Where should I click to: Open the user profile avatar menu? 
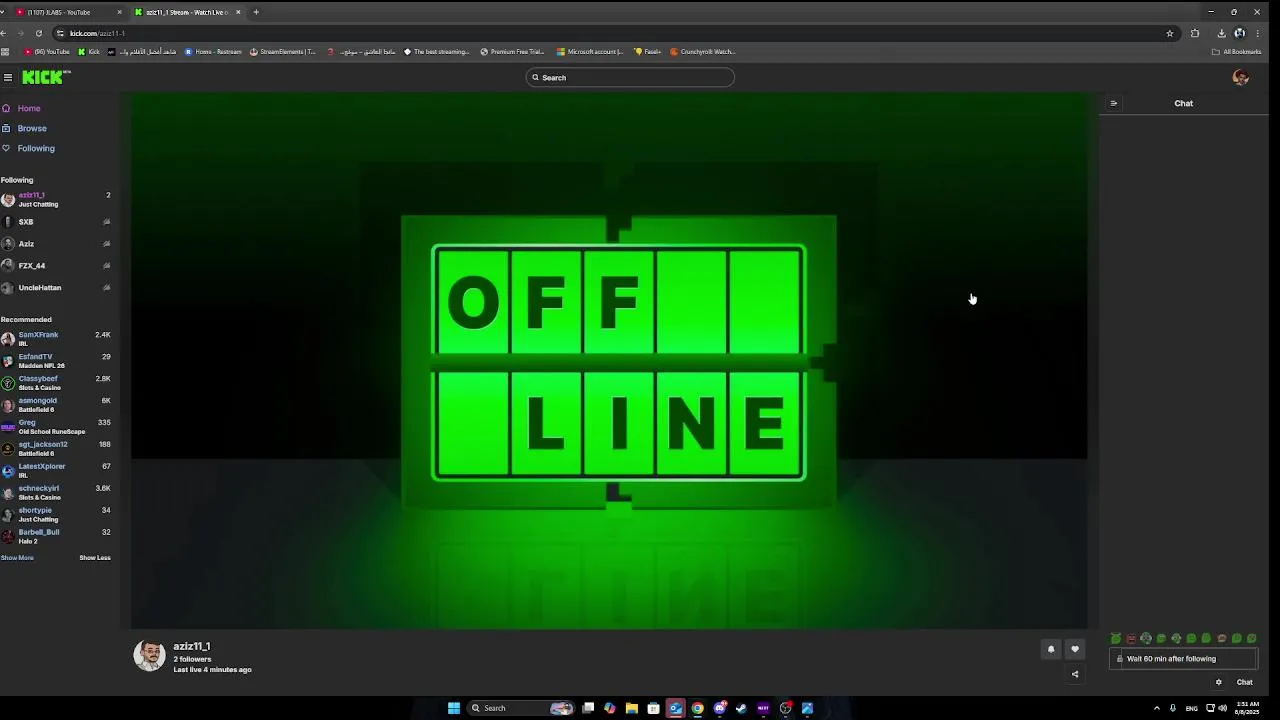pyautogui.click(x=1240, y=77)
